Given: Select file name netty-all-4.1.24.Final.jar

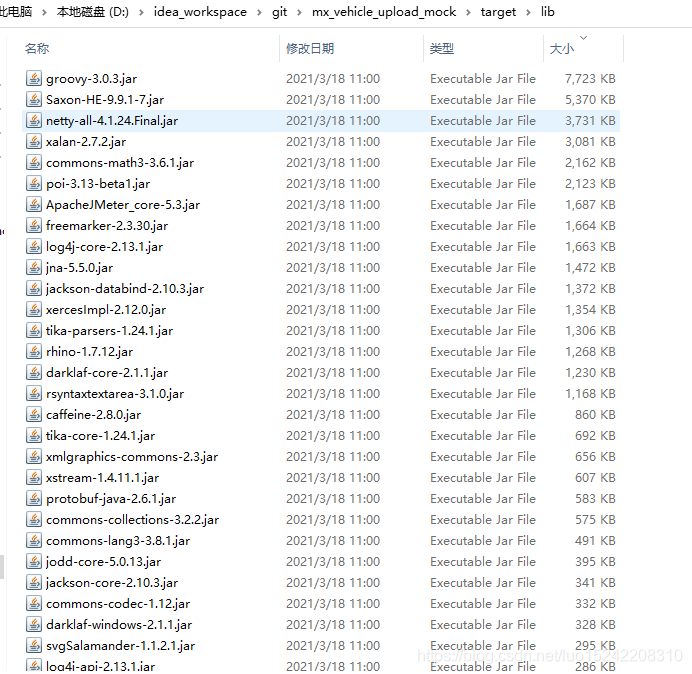Looking at the screenshot, I should (x=112, y=121).
